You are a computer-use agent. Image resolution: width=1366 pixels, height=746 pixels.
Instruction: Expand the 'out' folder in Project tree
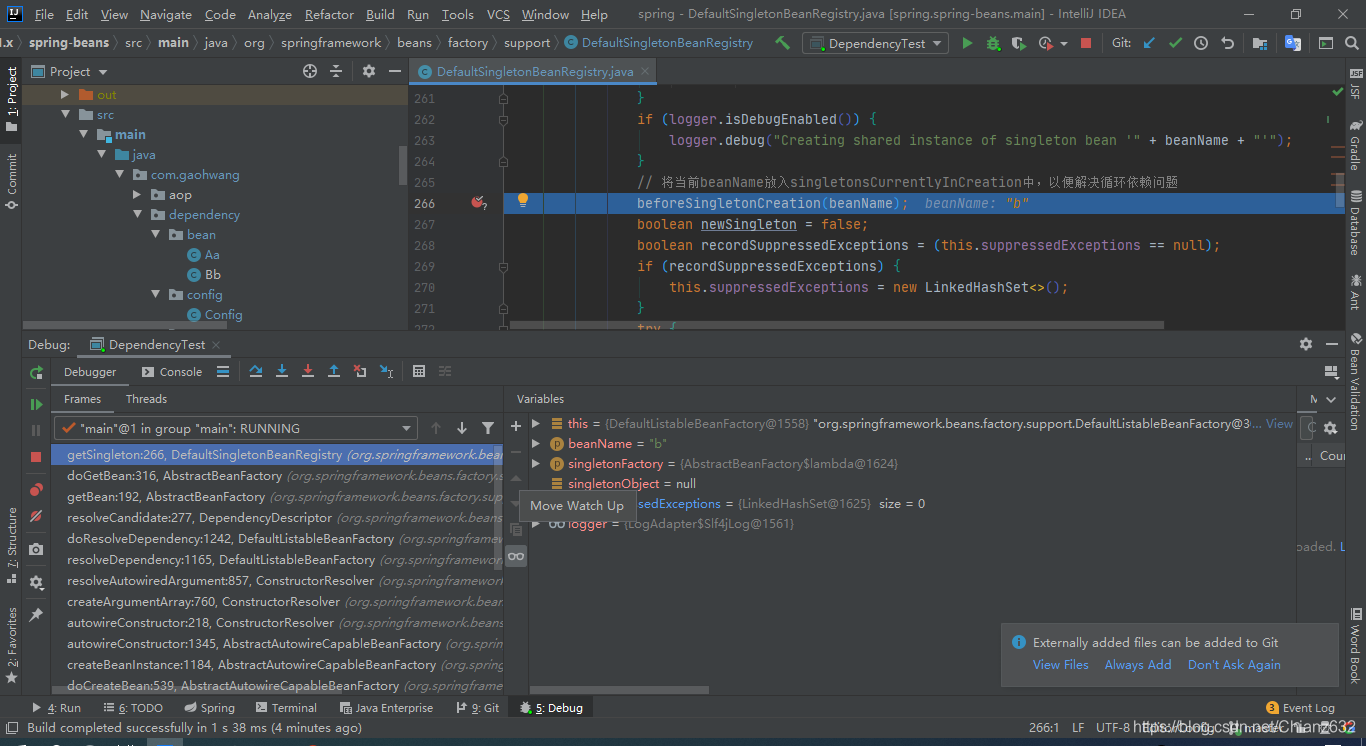[x=65, y=95]
